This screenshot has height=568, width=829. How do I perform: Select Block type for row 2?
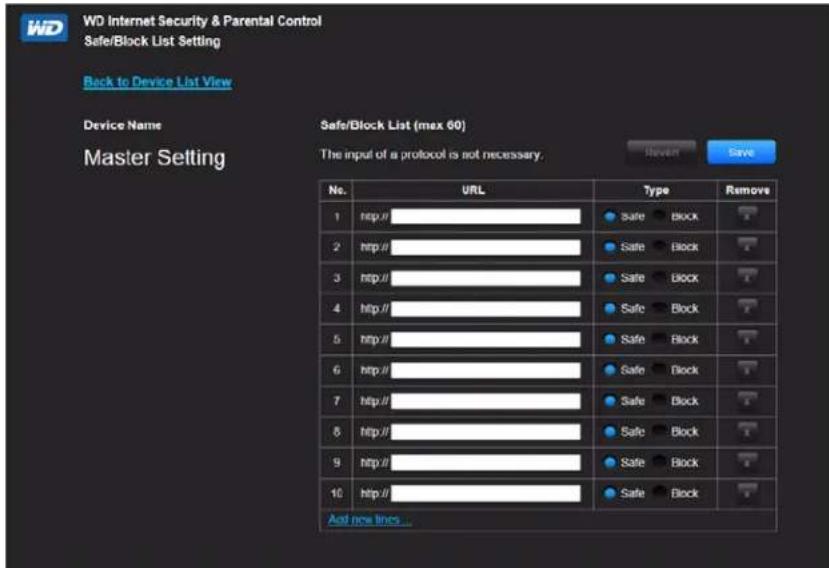[x=659, y=246]
